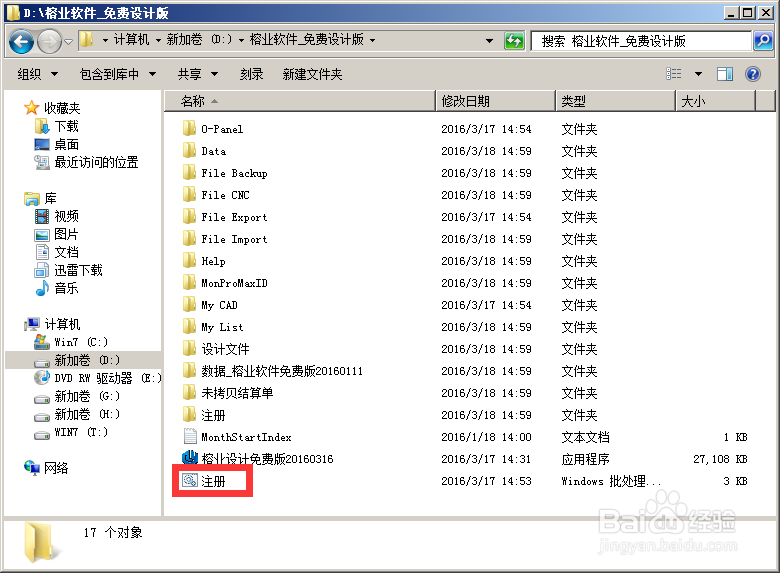Screen dimensions: 780x573
Task: Select the File Import folder icon
Action: click(189, 238)
